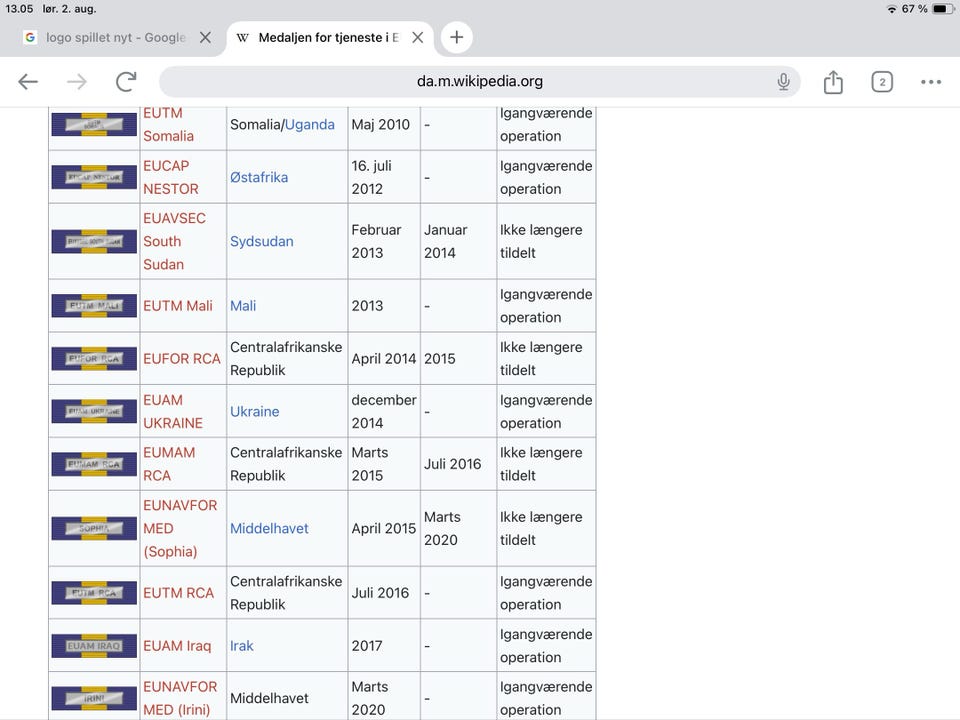This screenshot has height=720, width=960.
Task: Open the EUTM Mali ribbon image
Action: [94, 306]
